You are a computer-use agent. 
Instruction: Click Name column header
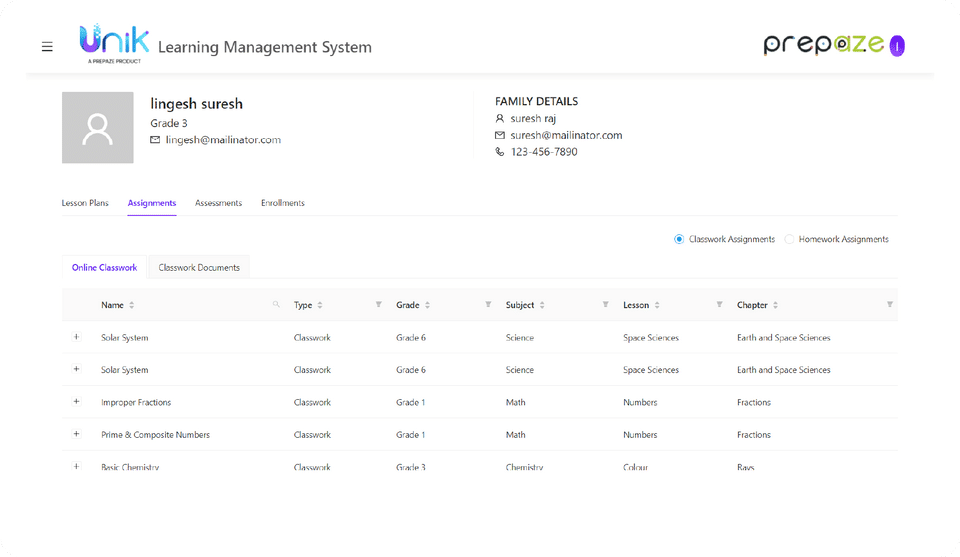click(113, 305)
